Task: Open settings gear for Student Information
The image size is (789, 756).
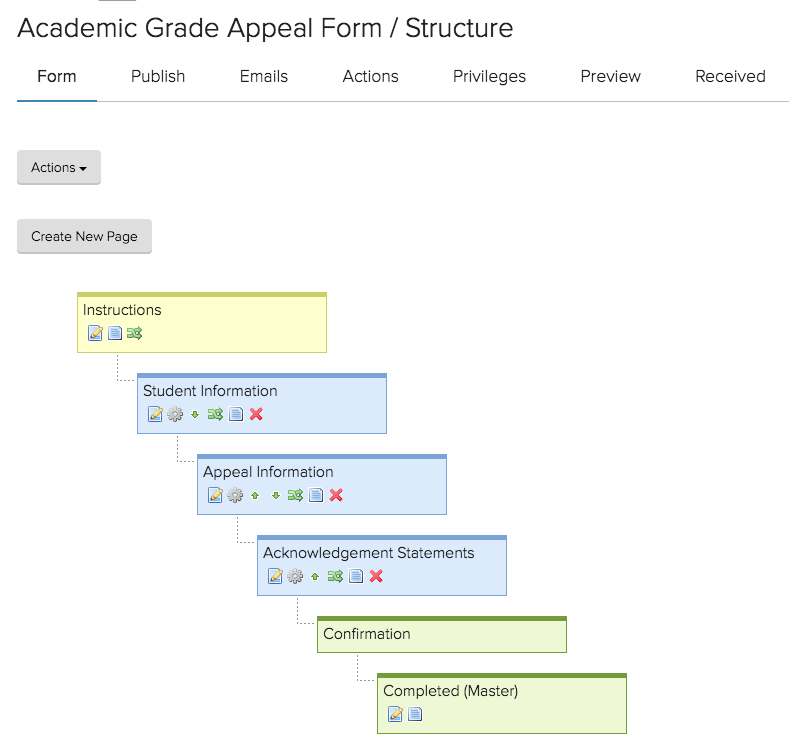Action: [175, 414]
